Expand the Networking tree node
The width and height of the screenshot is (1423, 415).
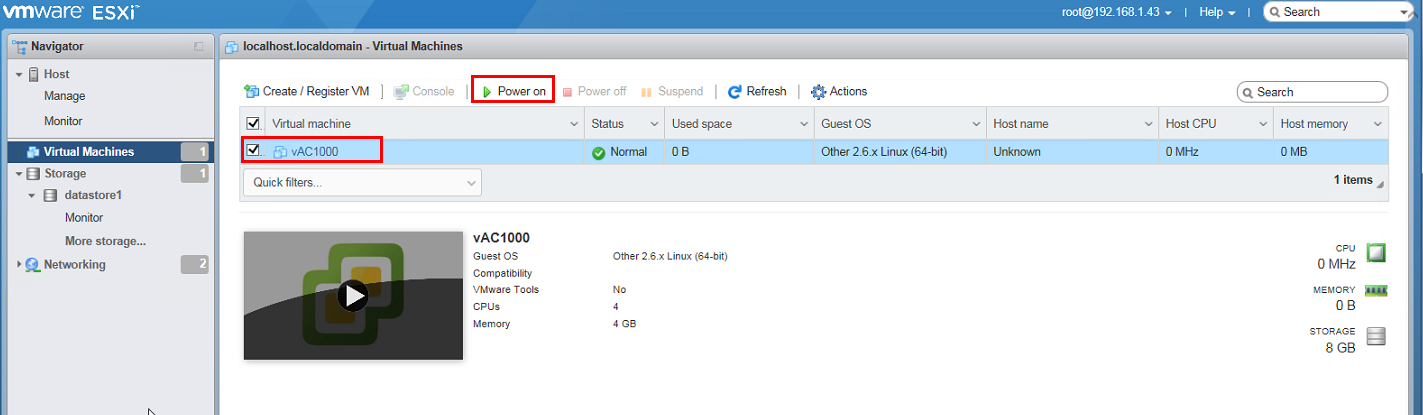[19, 265]
